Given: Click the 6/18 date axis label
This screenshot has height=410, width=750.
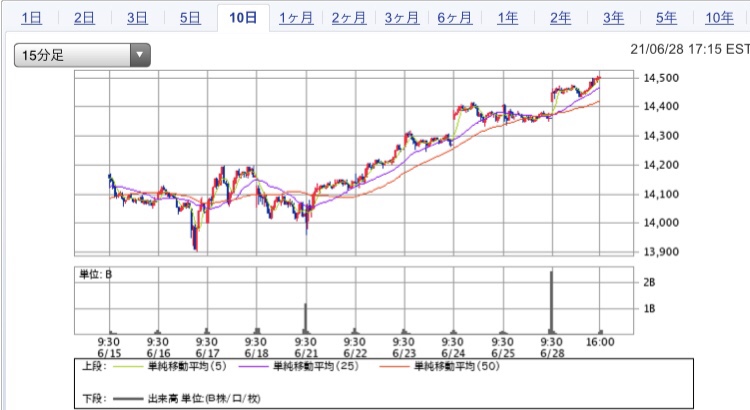Looking at the screenshot, I should 256,354.
